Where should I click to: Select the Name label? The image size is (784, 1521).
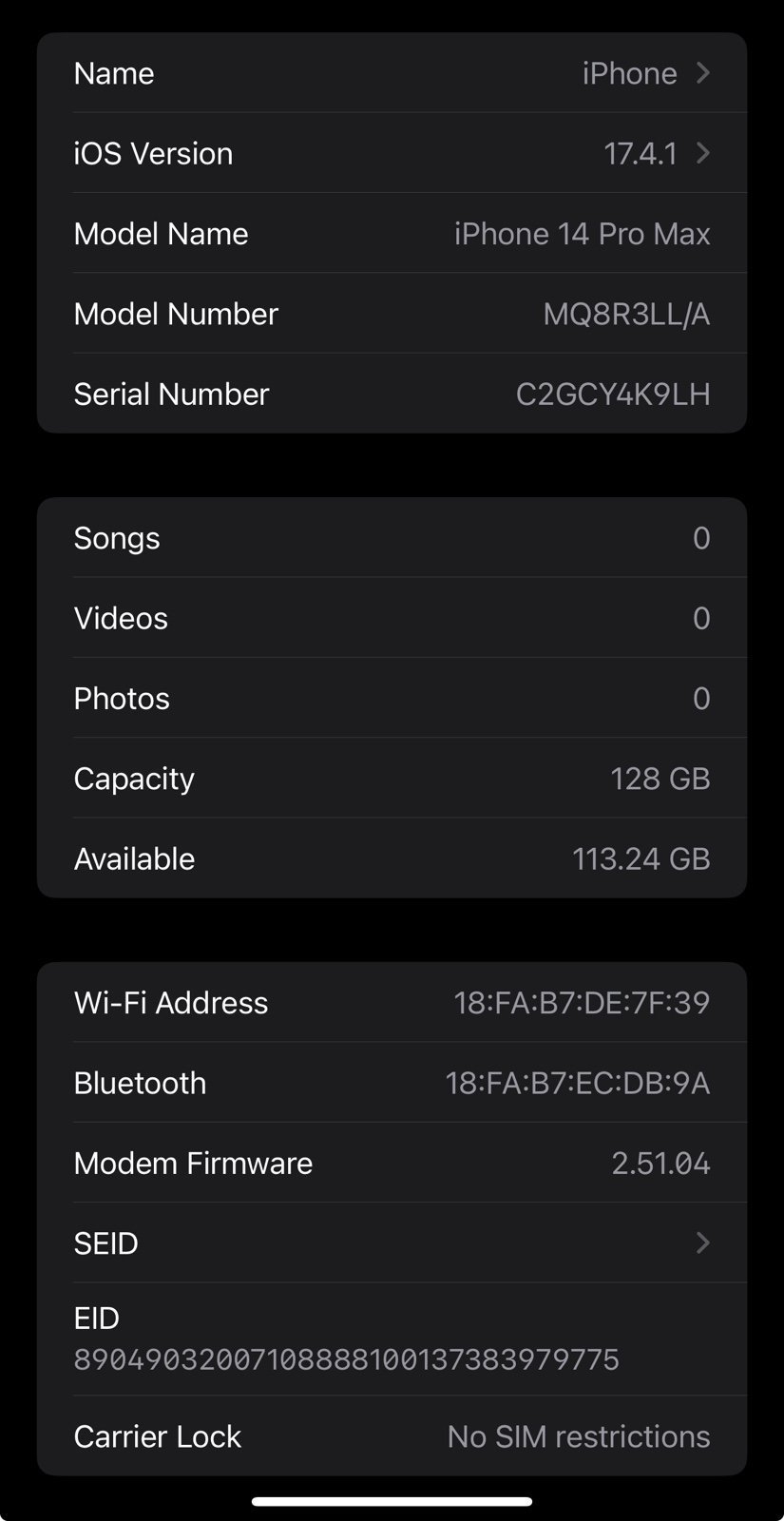(114, 73)
